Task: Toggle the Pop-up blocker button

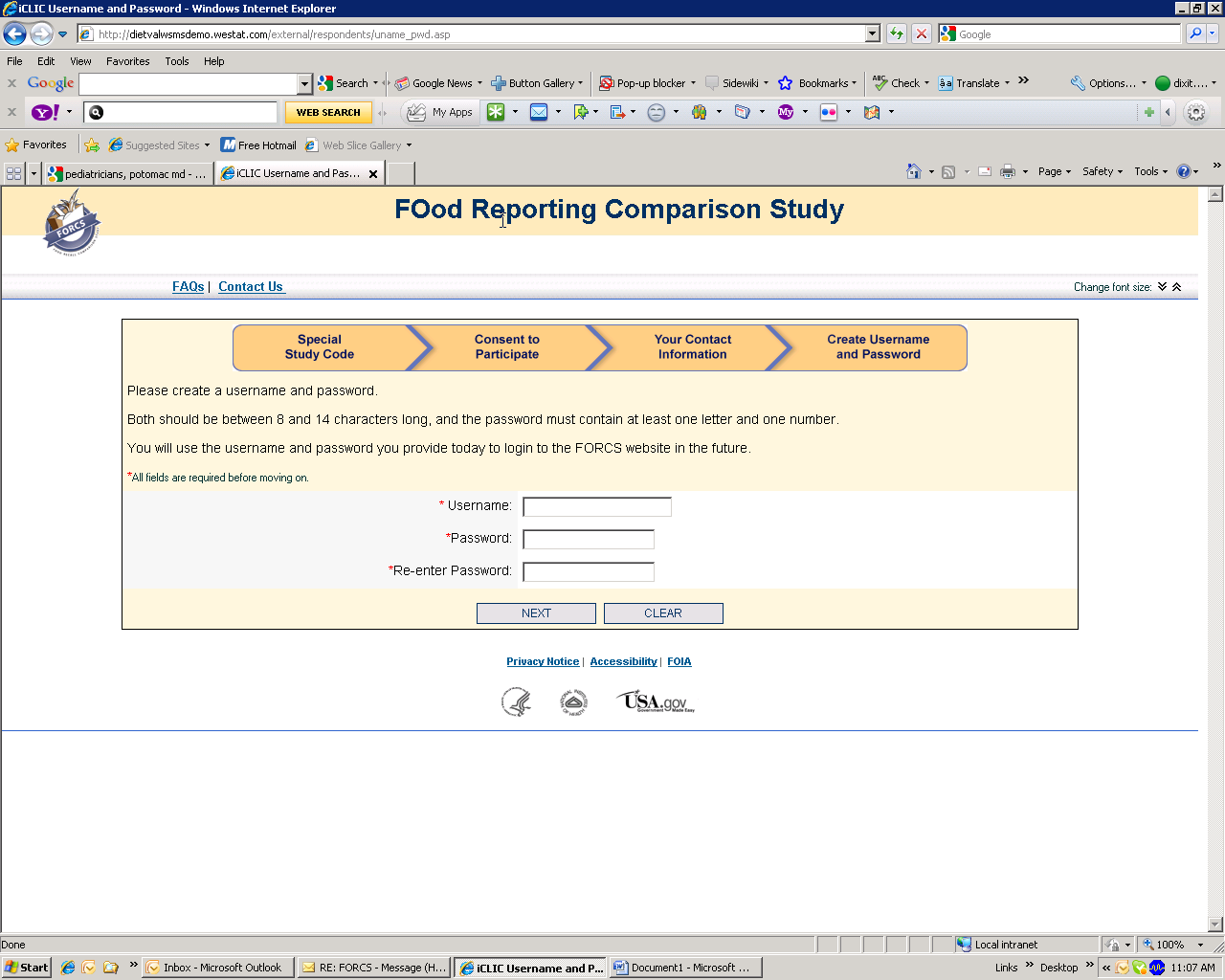Action: 642,83
